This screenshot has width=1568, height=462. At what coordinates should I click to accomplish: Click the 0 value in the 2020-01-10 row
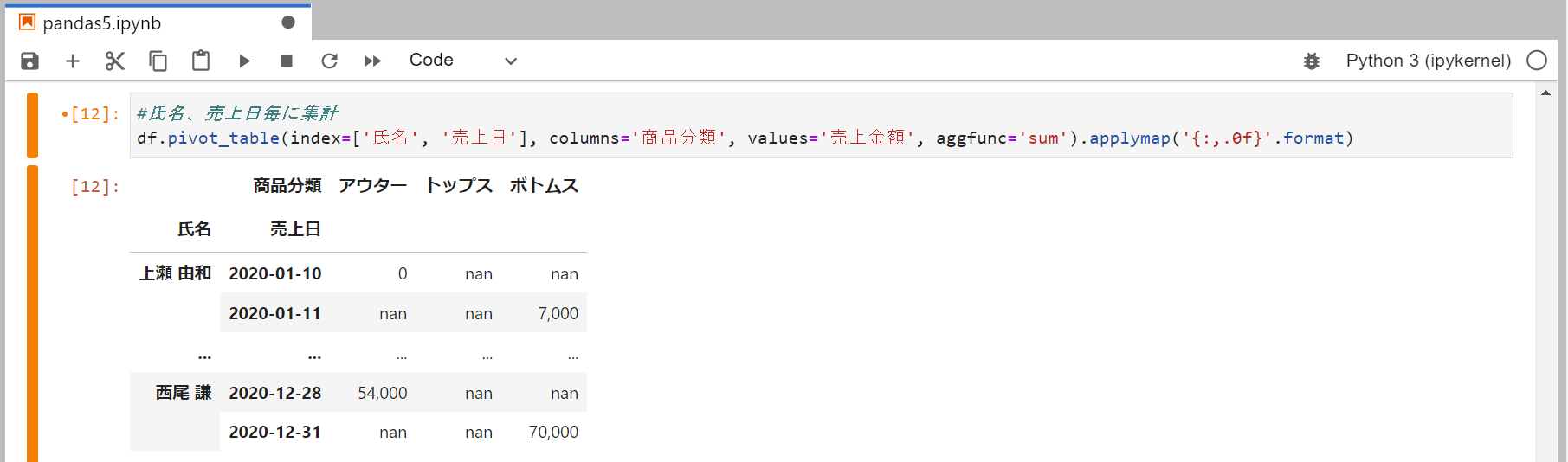pos(403,273)
